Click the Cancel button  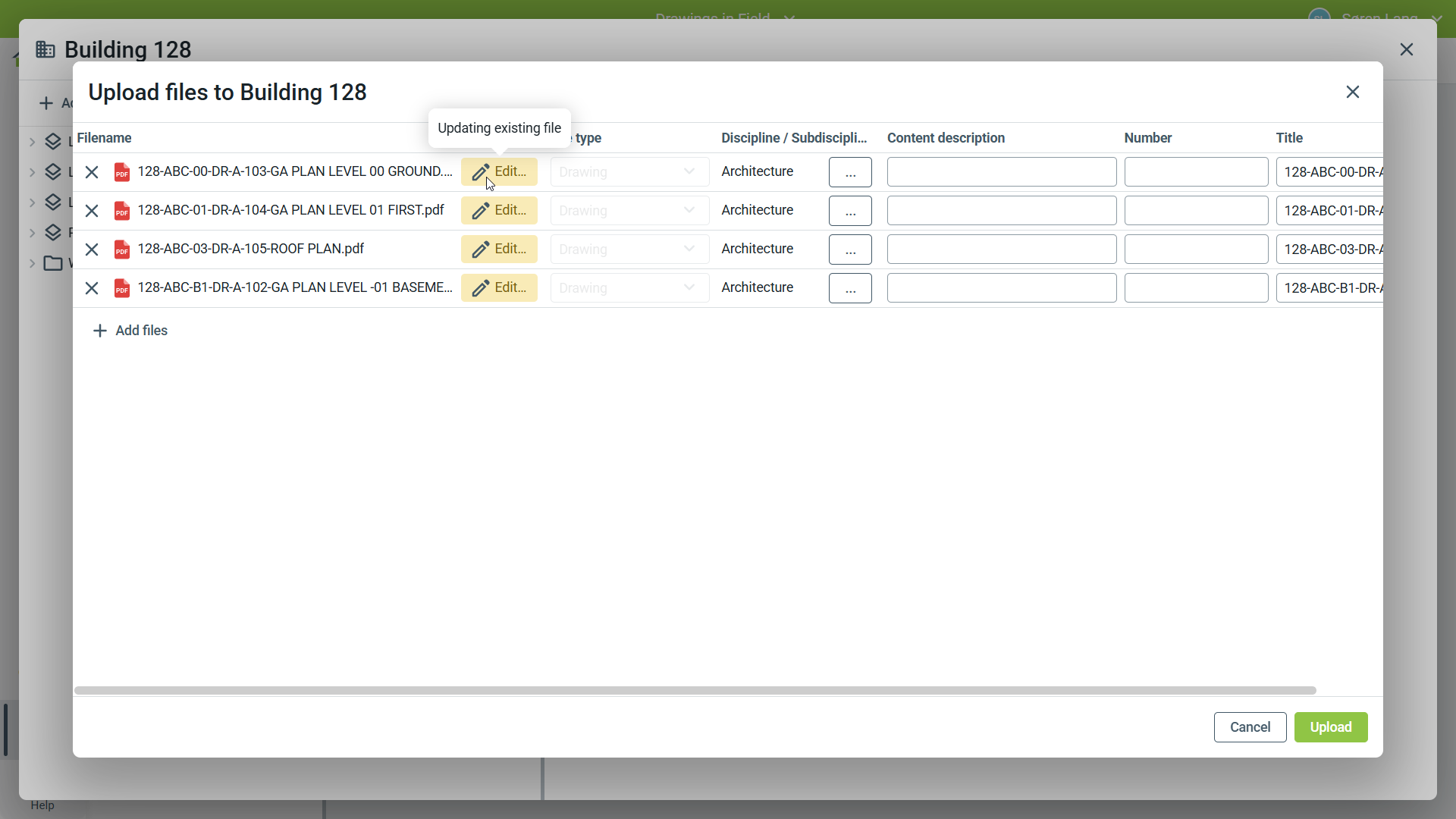click(x=1250, y=727)
